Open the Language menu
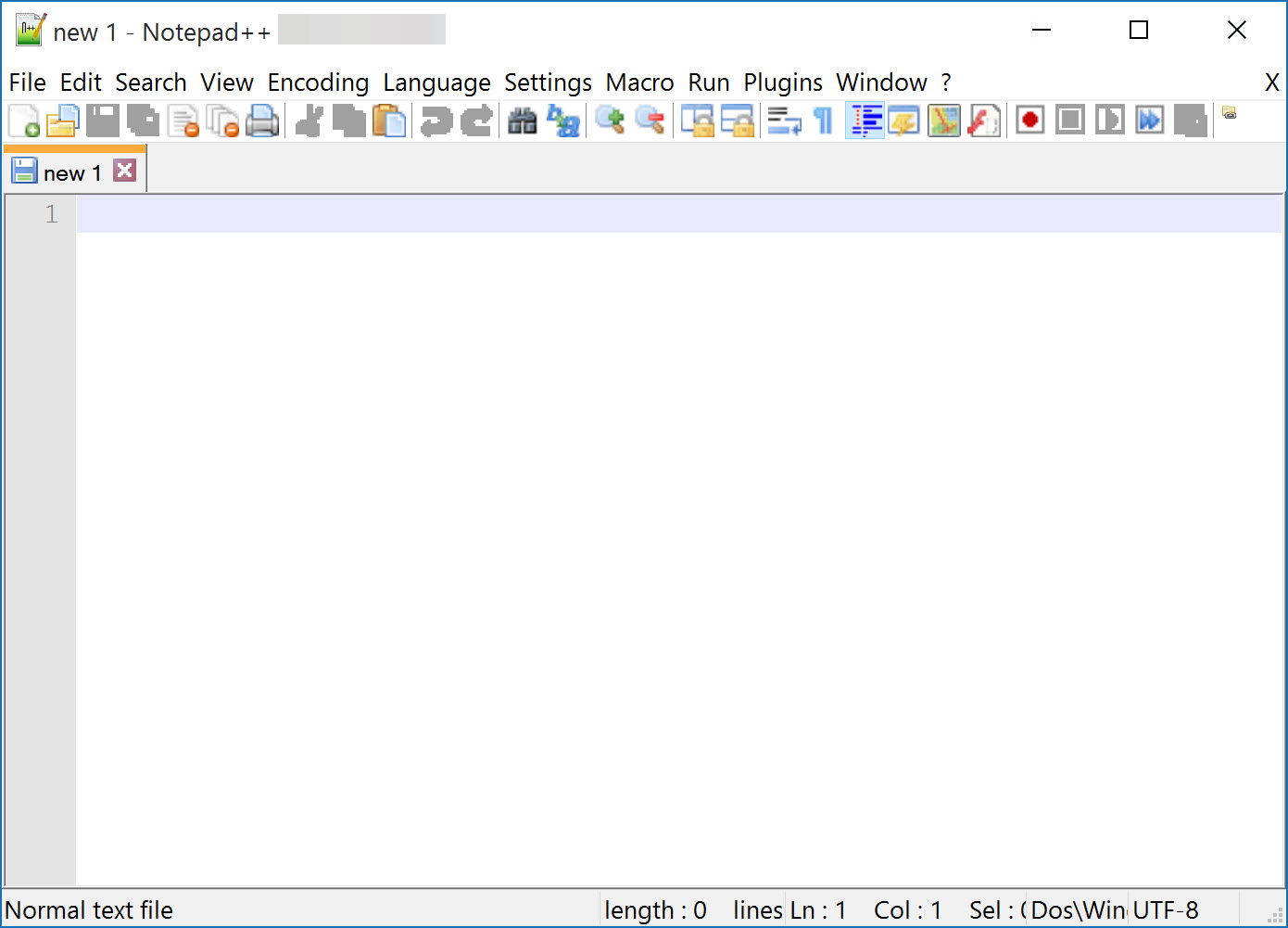The width and height of the screenshot is (1288, 928). click(x=436, y=83)
